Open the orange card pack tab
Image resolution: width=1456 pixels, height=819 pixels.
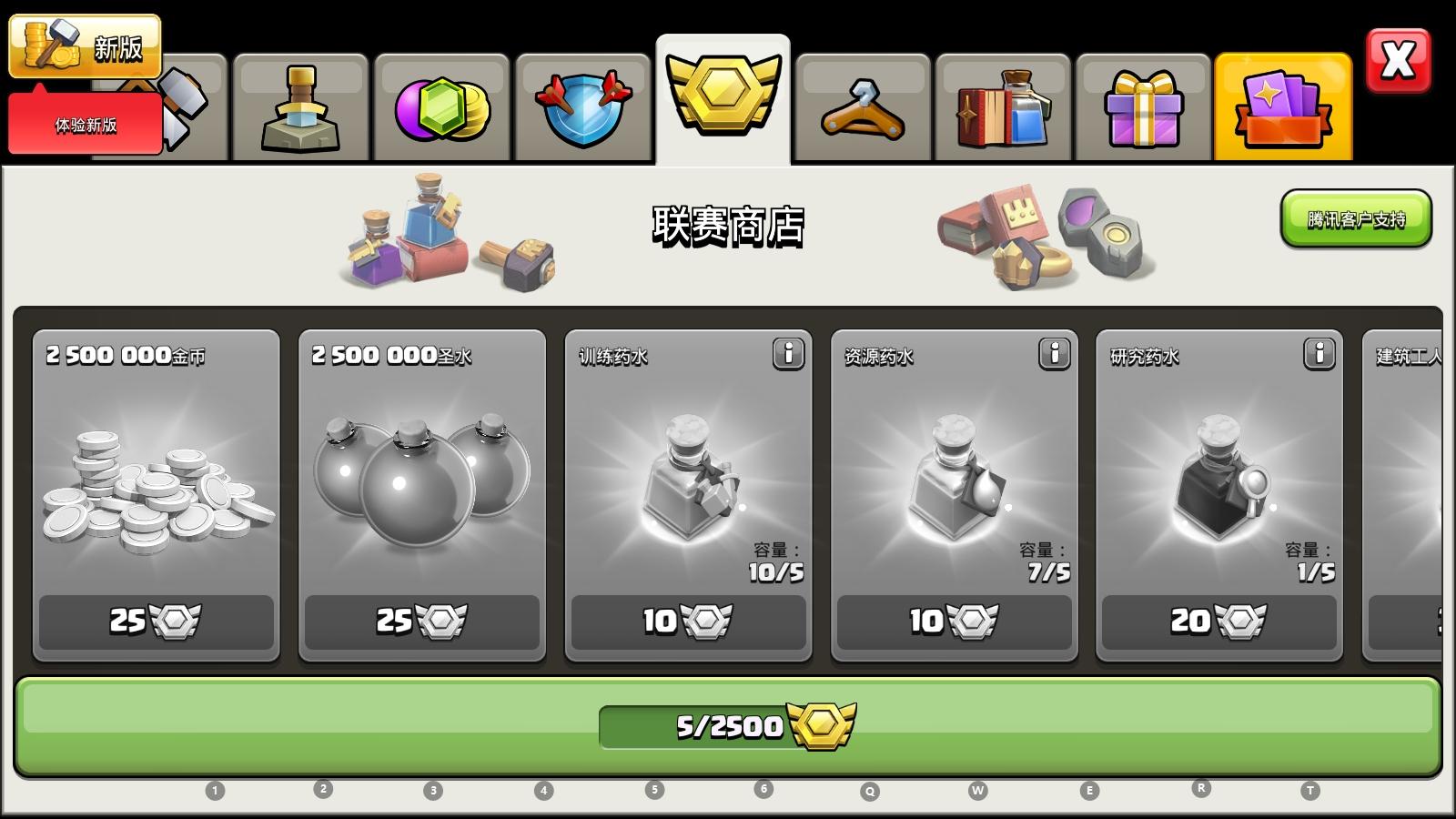pos(1283,106)
